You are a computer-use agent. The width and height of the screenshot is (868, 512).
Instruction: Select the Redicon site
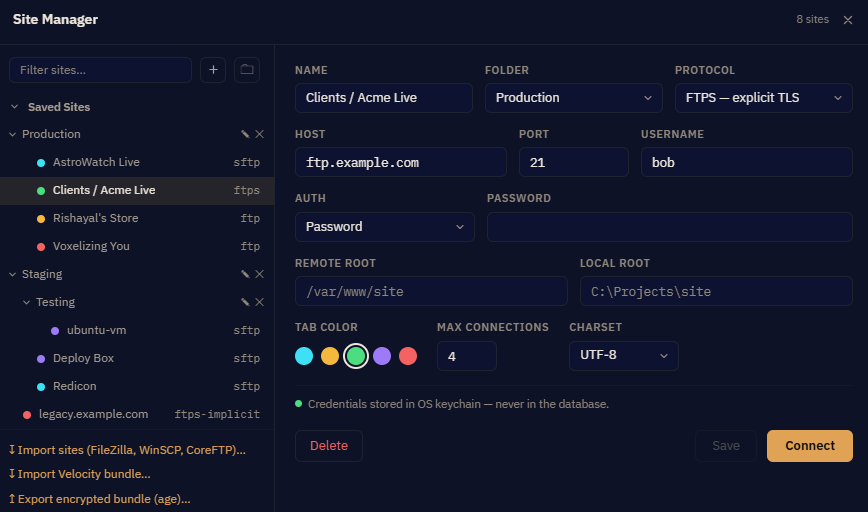click(137, 386)
